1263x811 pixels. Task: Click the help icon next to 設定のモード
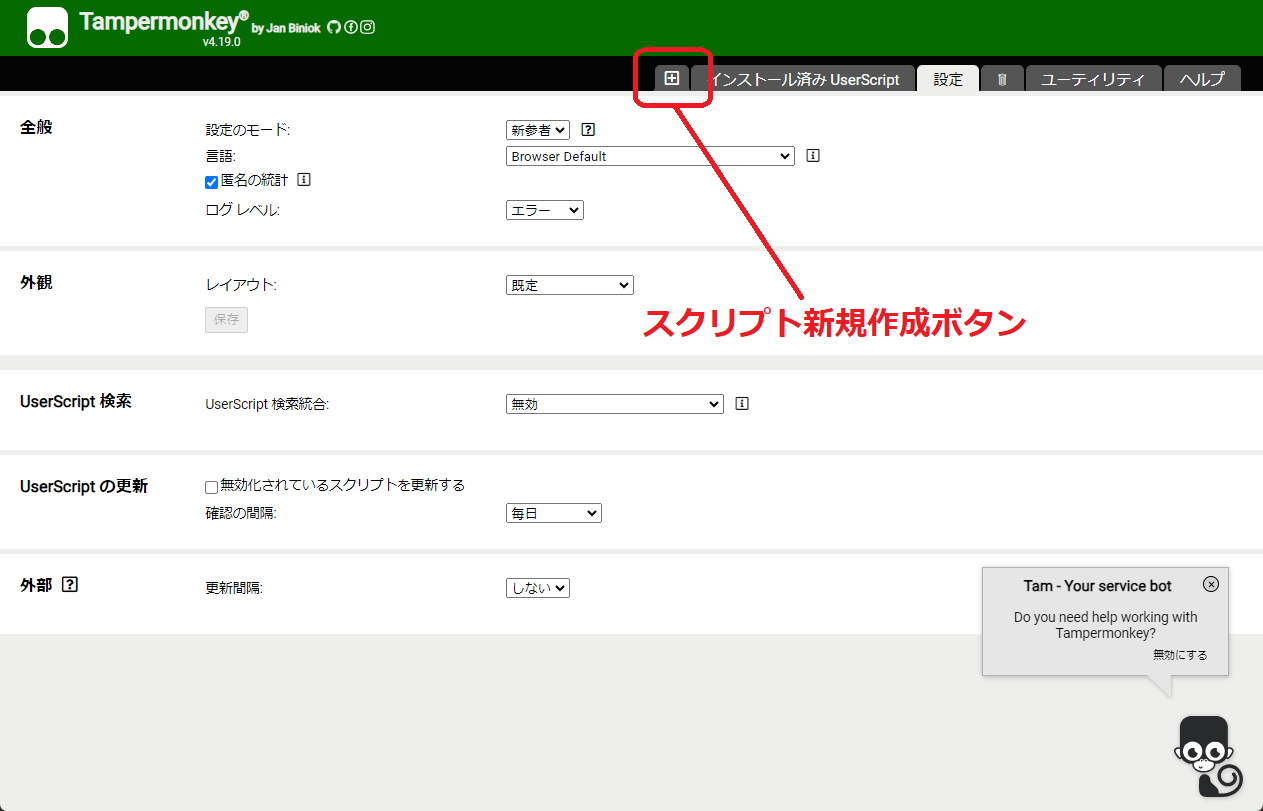(587, 129)
